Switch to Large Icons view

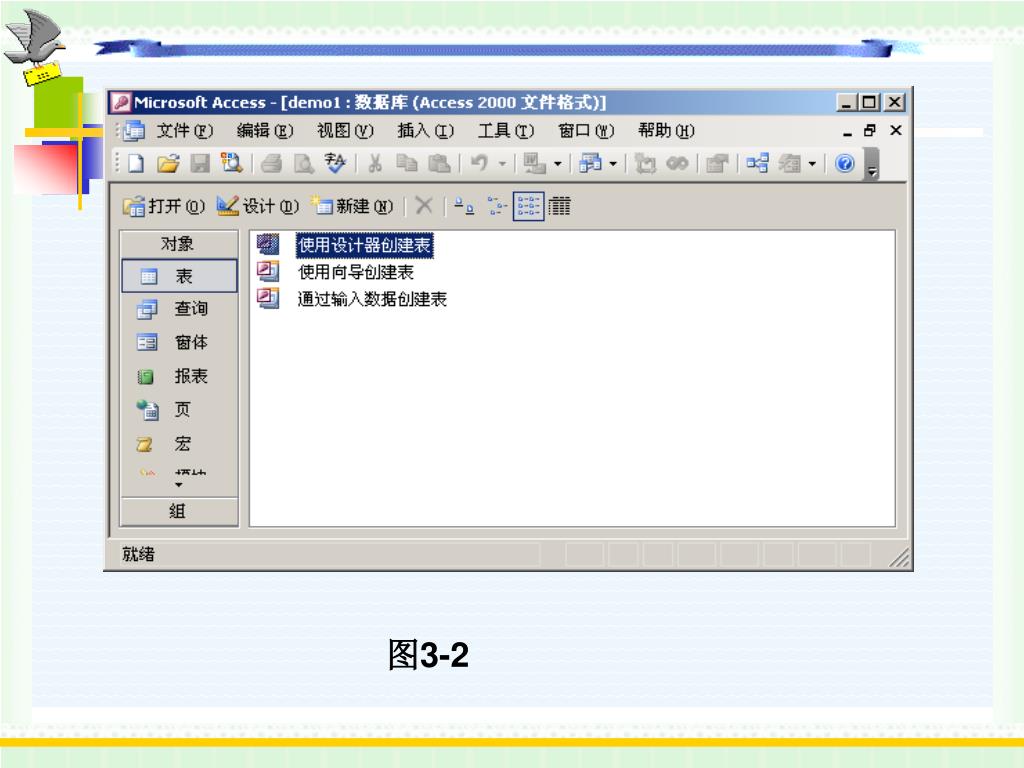[464, 206]
